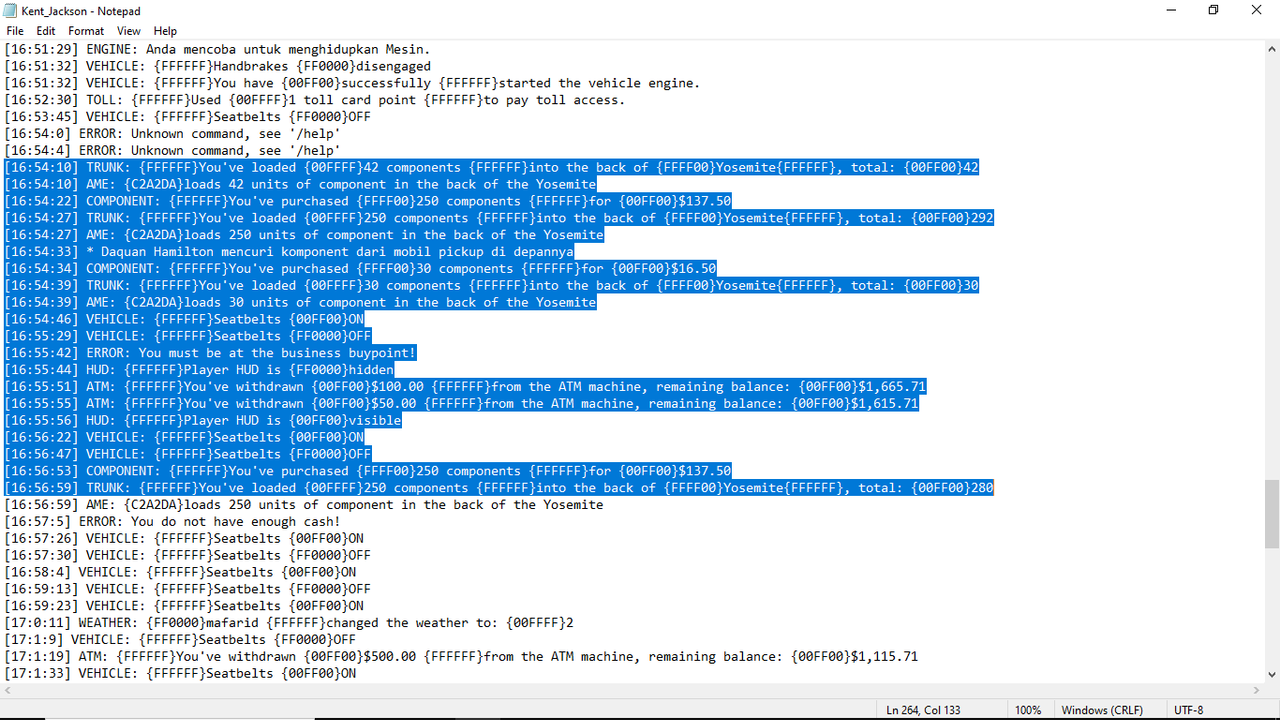Click the vertical scrollbar thumb

pos(1271,514)
